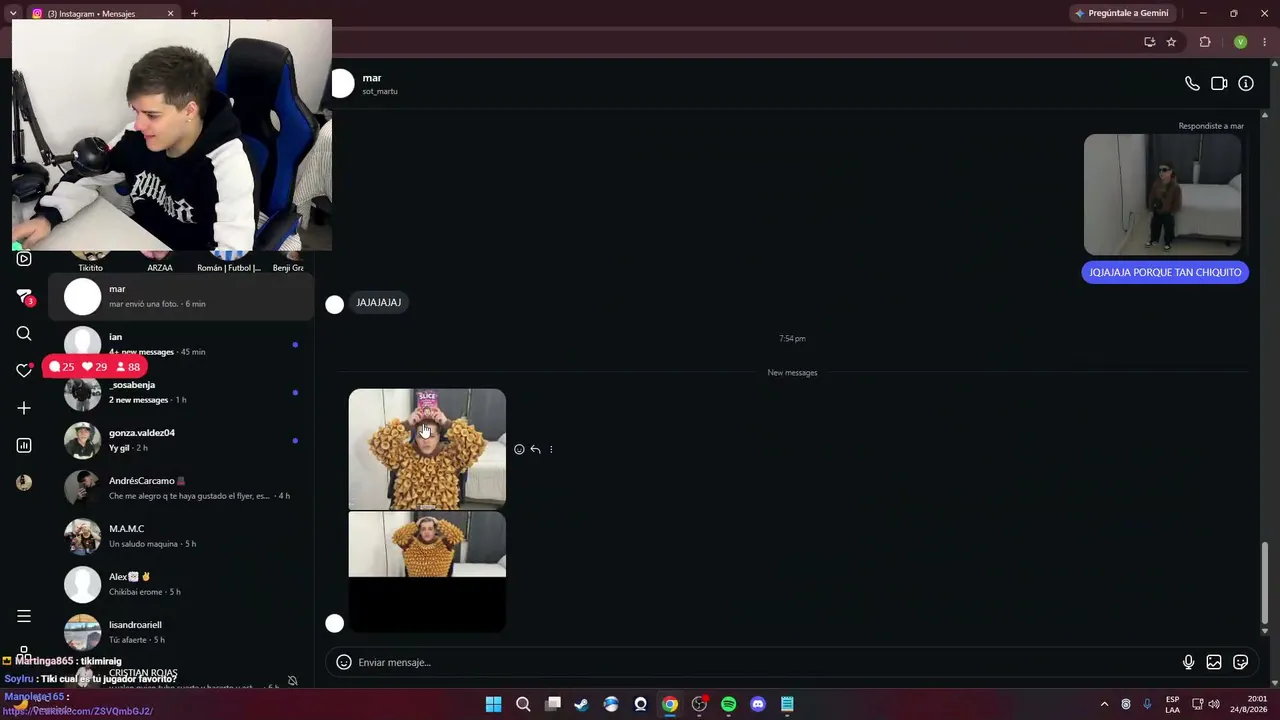Open the taskbar clock showing 20:01
Screen dimensions: 1280x720
click(1247, 704)
